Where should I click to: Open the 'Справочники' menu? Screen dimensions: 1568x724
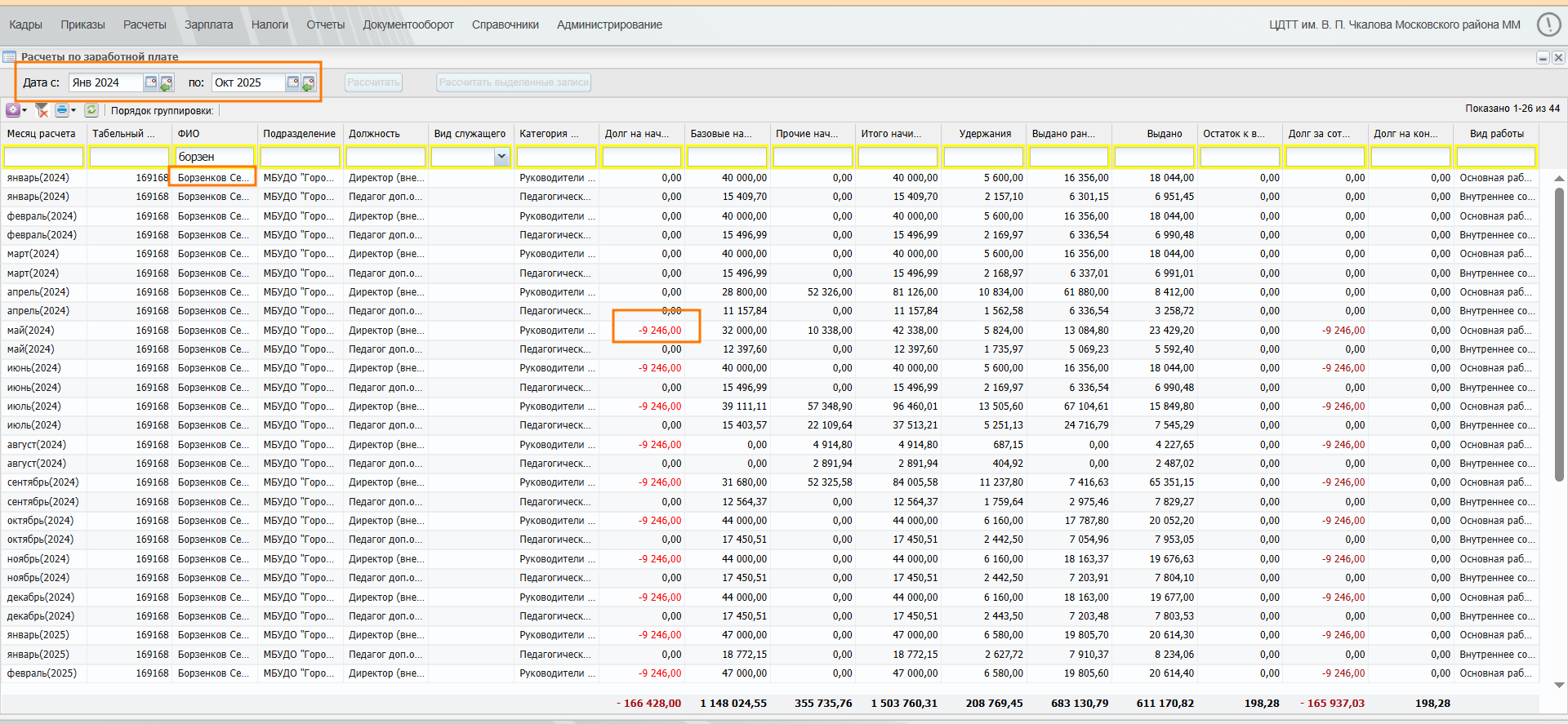tap(505, 24)
